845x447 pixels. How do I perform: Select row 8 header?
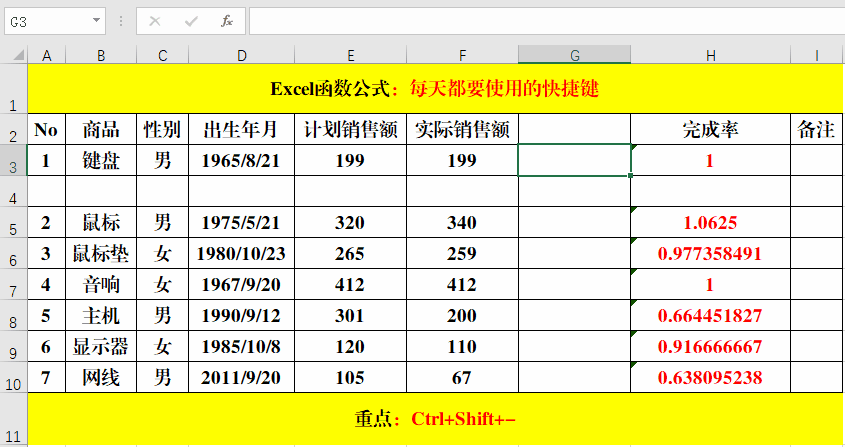13,315
